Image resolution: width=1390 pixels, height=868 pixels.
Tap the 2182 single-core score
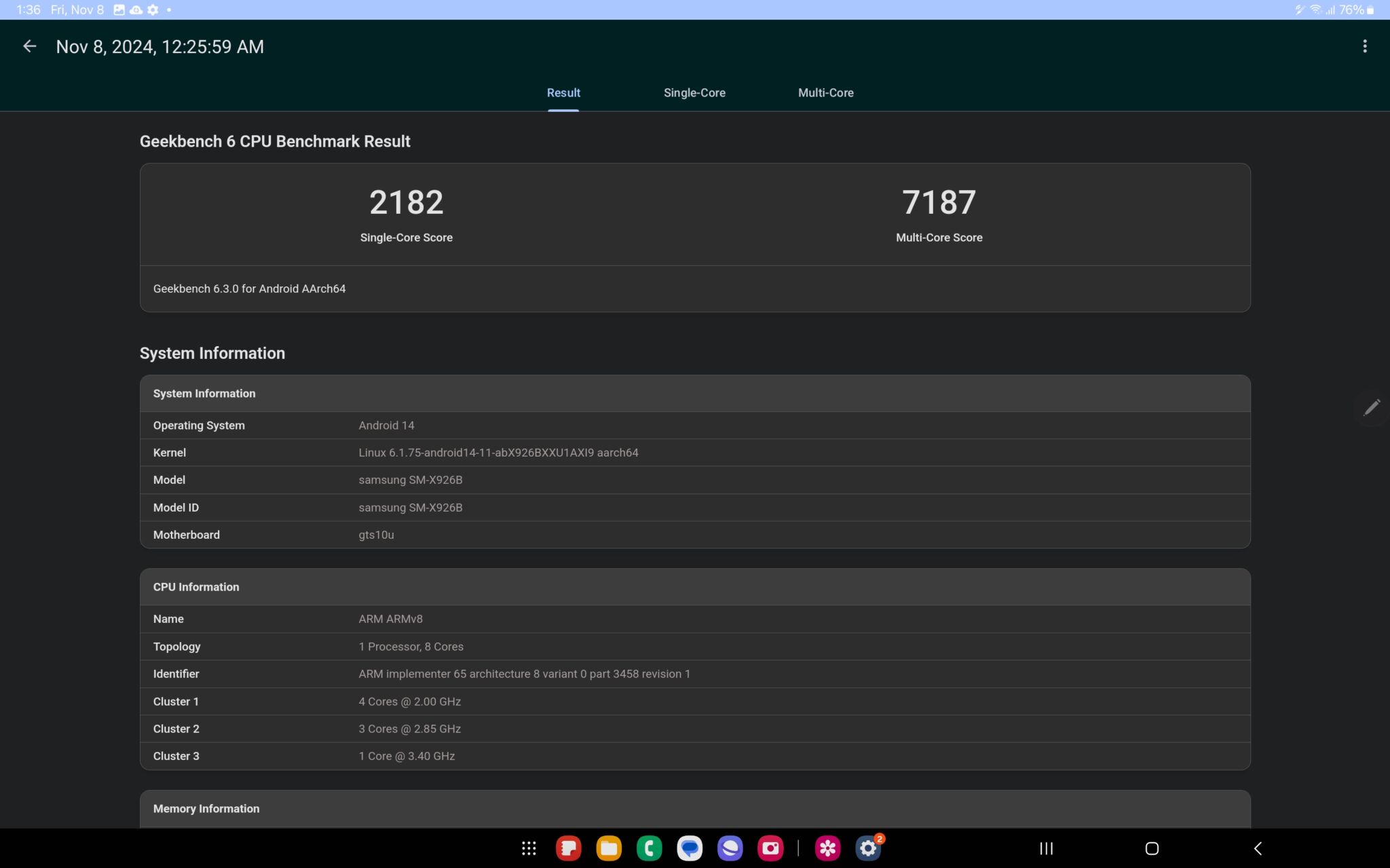coord(407,202)
